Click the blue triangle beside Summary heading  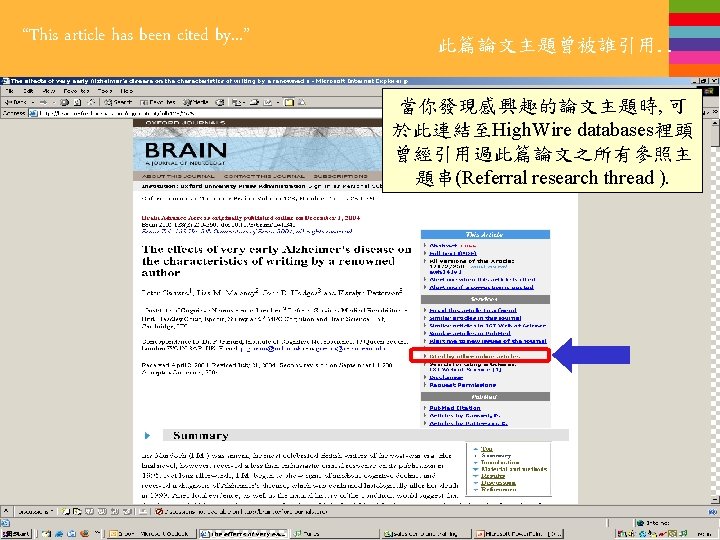click(x=147, y=435)
